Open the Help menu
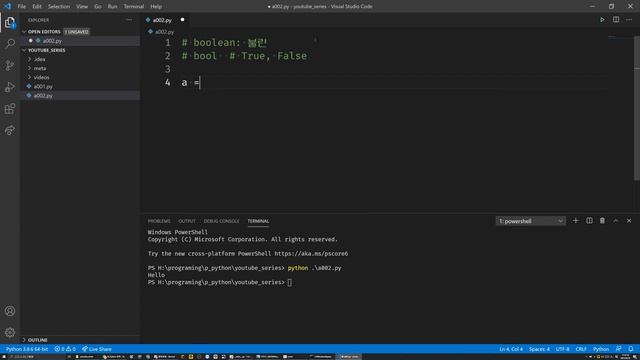Image resolution: width=640 pixels, height=360 pixels. click(x=156, y=7)
